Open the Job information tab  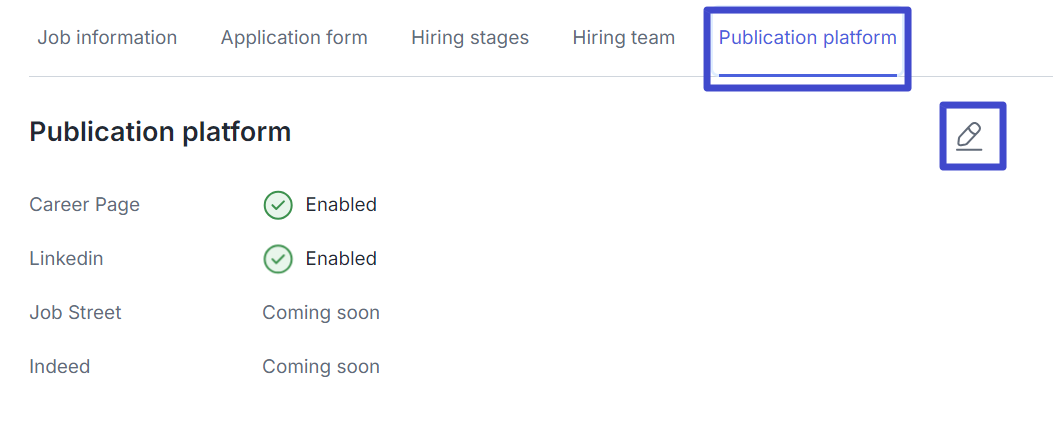tap(107, 38)
